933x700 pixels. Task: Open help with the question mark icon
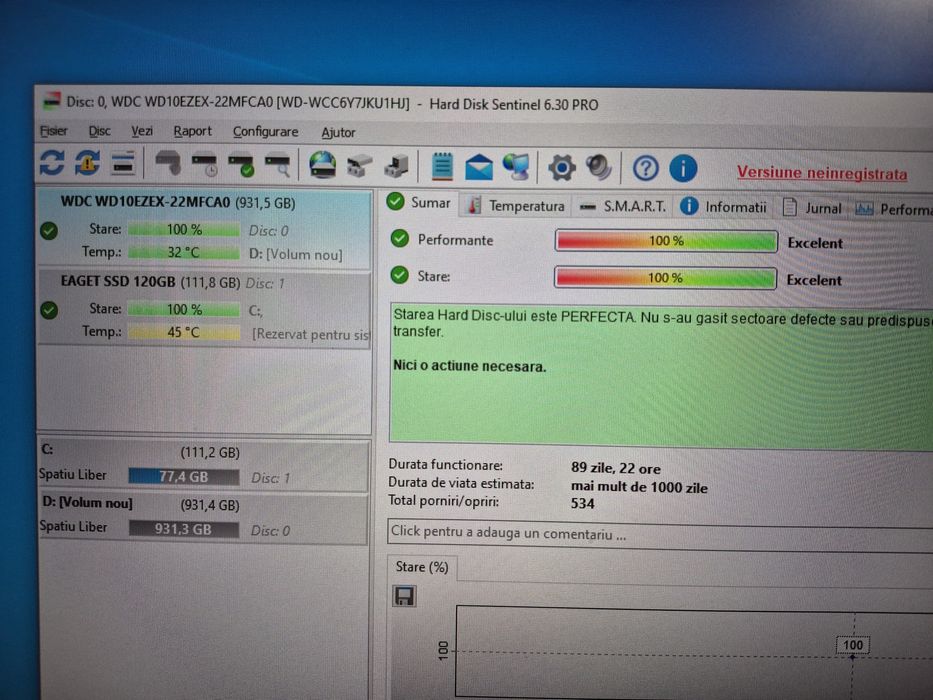[646, 168]
